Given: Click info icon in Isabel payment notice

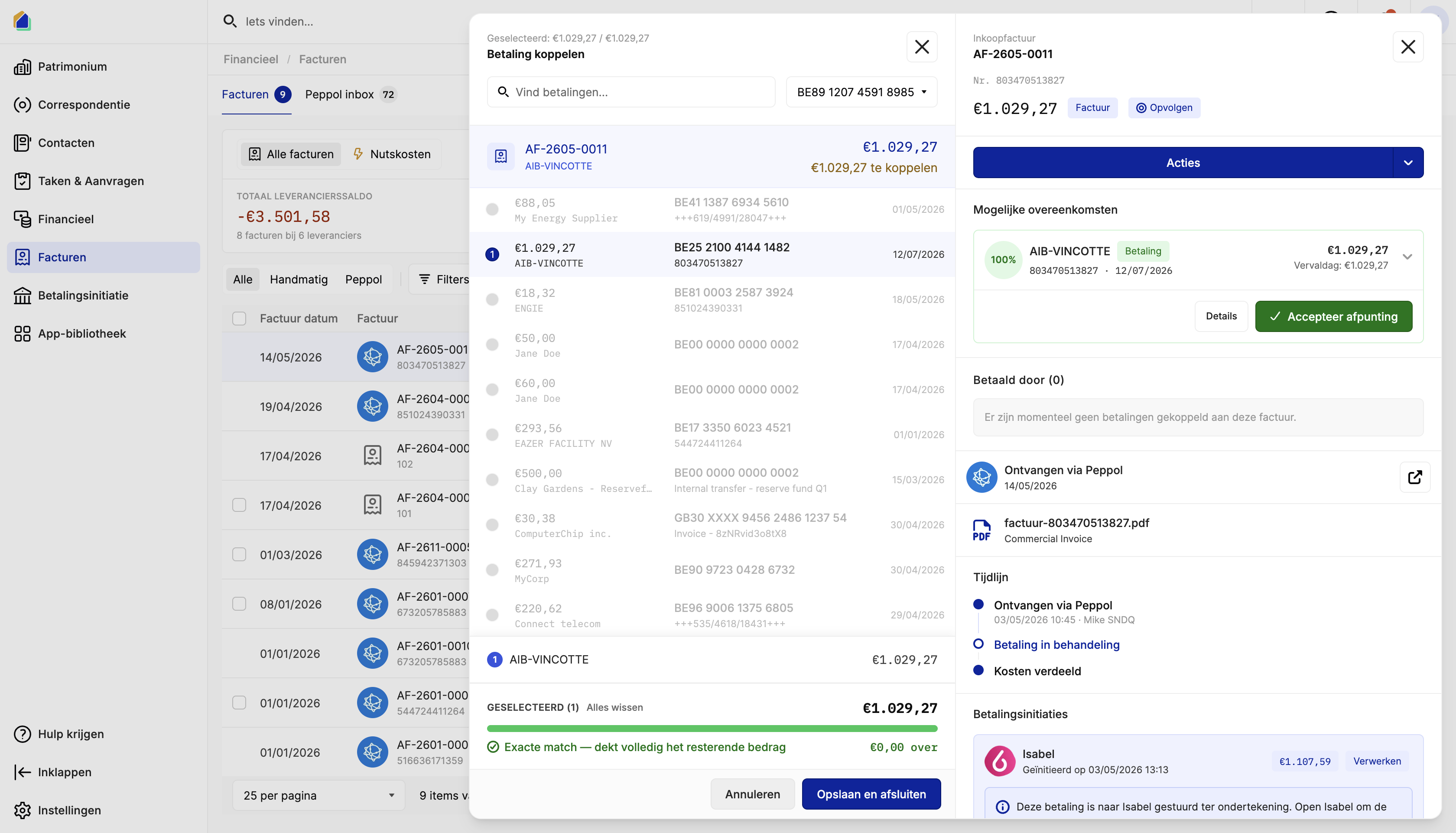Looking at the screenshot, I should click(1002, 807).
